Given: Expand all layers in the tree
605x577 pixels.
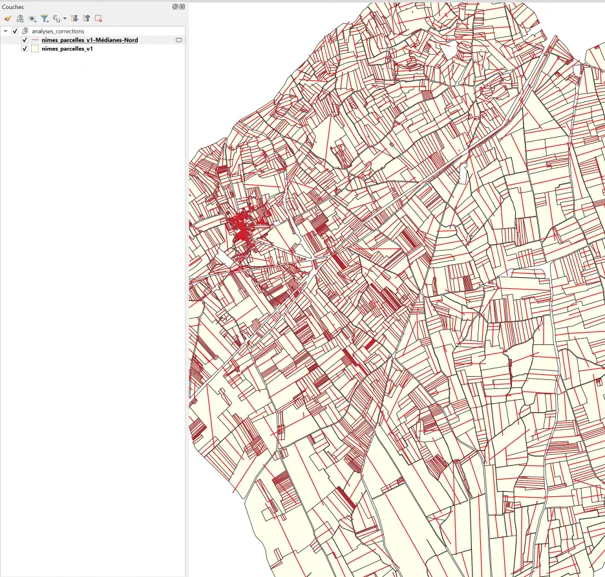Looking at the screenshot, I should [74, 19].
